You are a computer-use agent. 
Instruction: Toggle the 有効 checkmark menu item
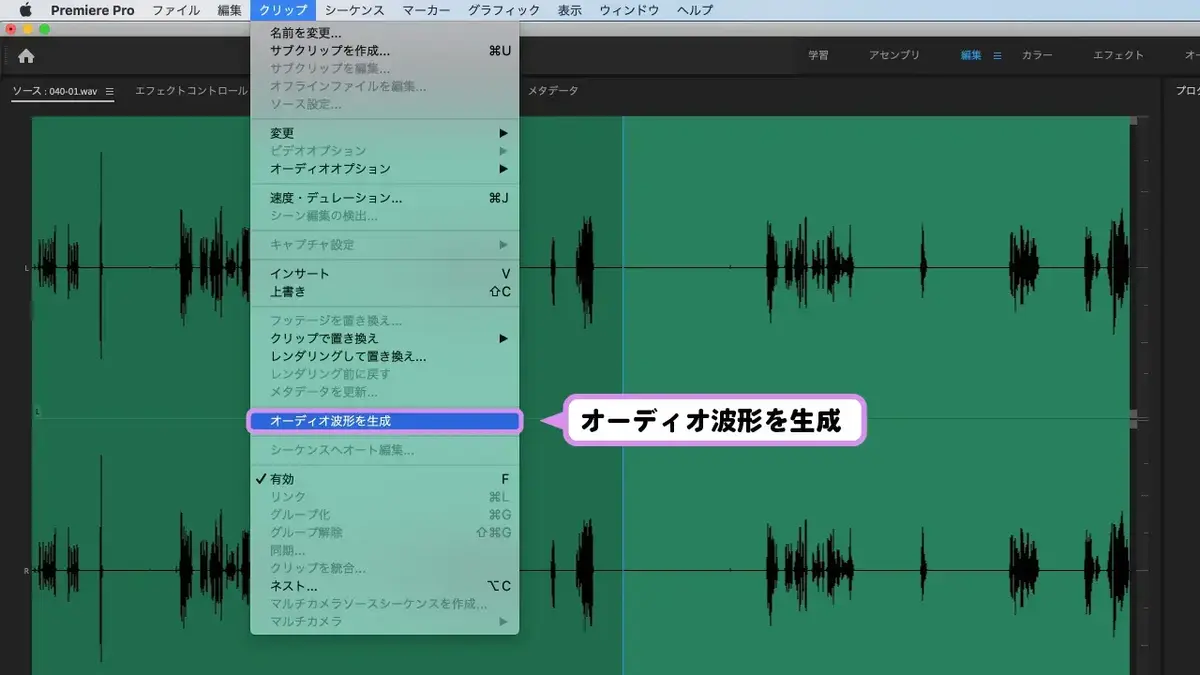click(385, 479)
